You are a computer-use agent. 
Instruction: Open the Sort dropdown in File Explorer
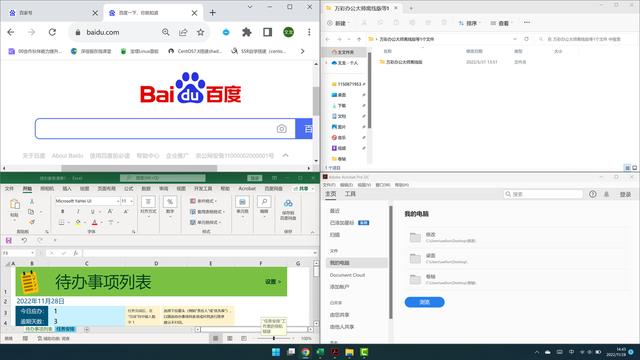click(x=469, y=23)
